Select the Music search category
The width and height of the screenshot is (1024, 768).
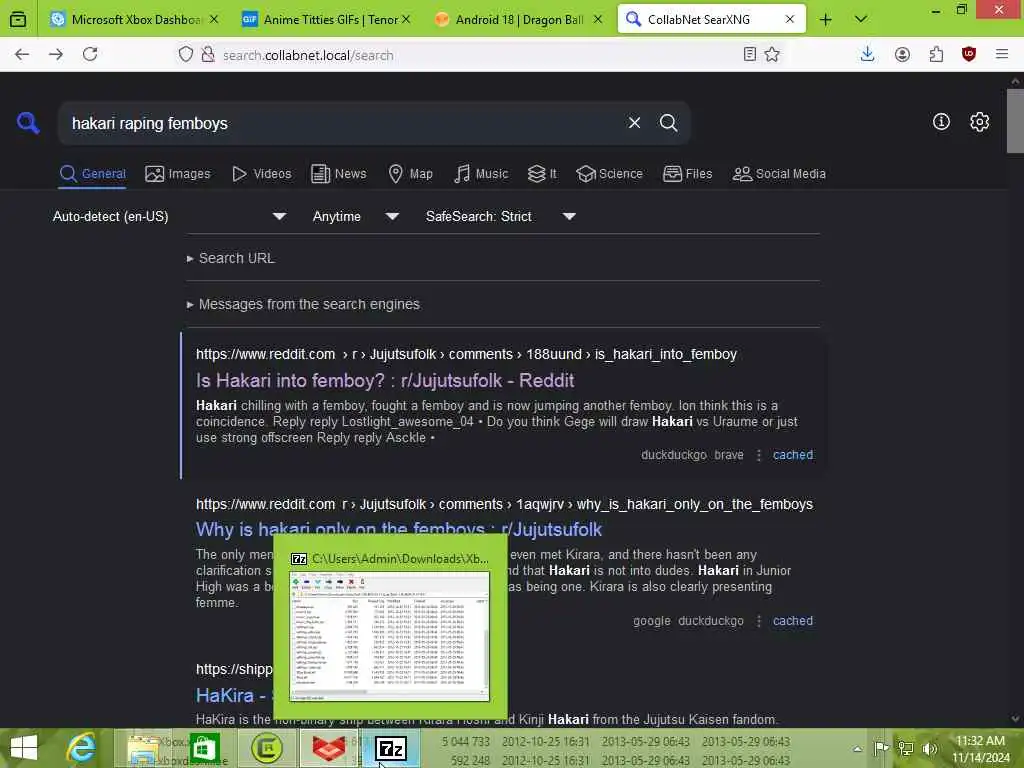(481, 174)
